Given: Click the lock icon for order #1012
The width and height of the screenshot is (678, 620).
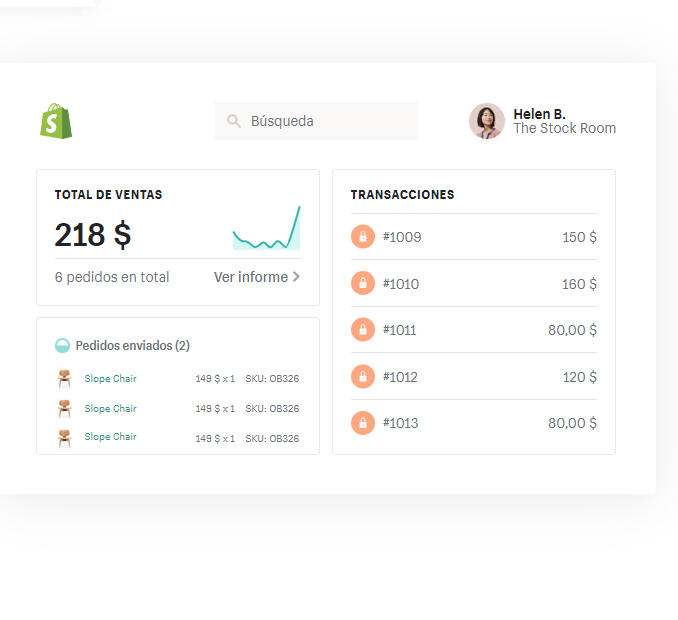Looking at the screenshot, I should pos(363,377).
